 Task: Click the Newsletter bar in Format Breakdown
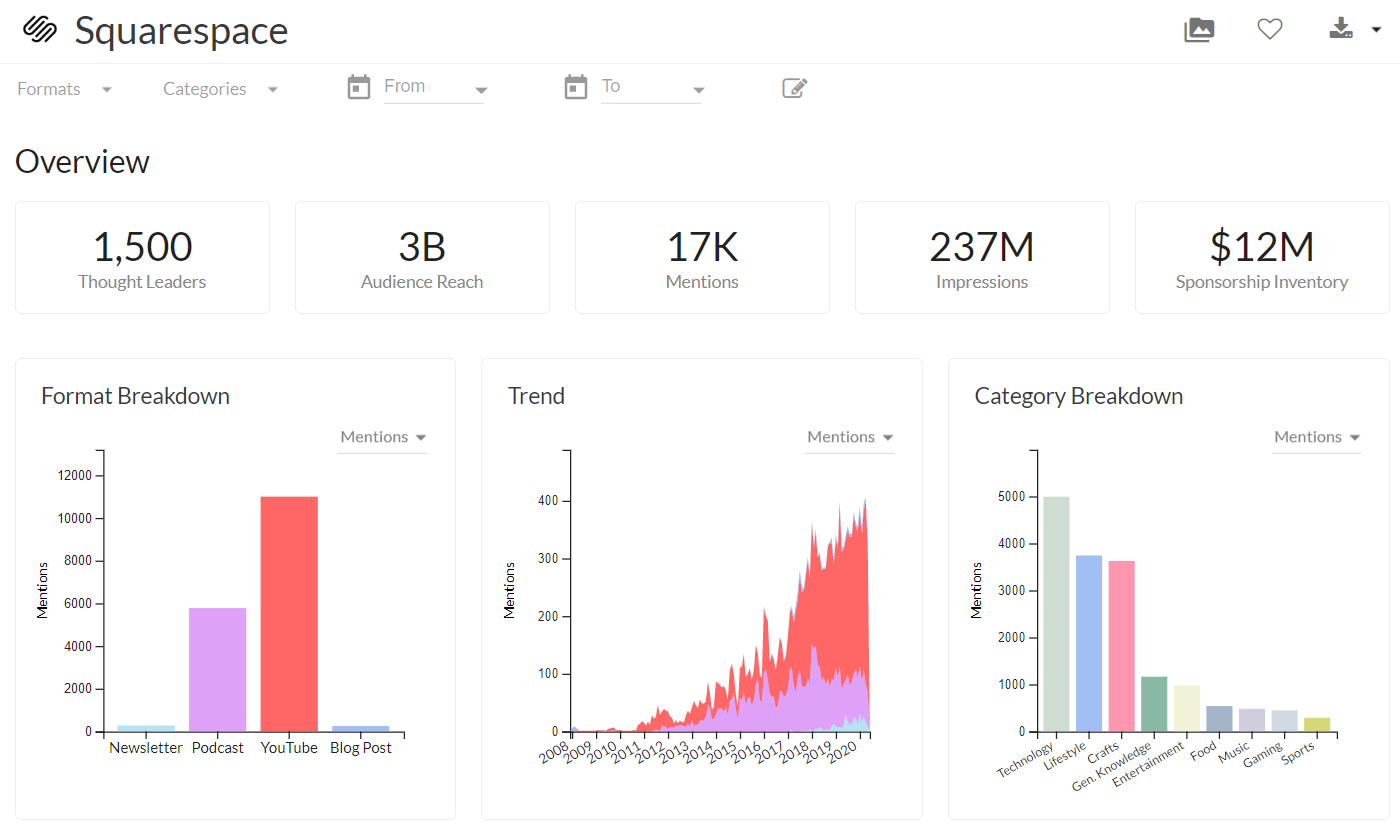(x=146, y=728)
